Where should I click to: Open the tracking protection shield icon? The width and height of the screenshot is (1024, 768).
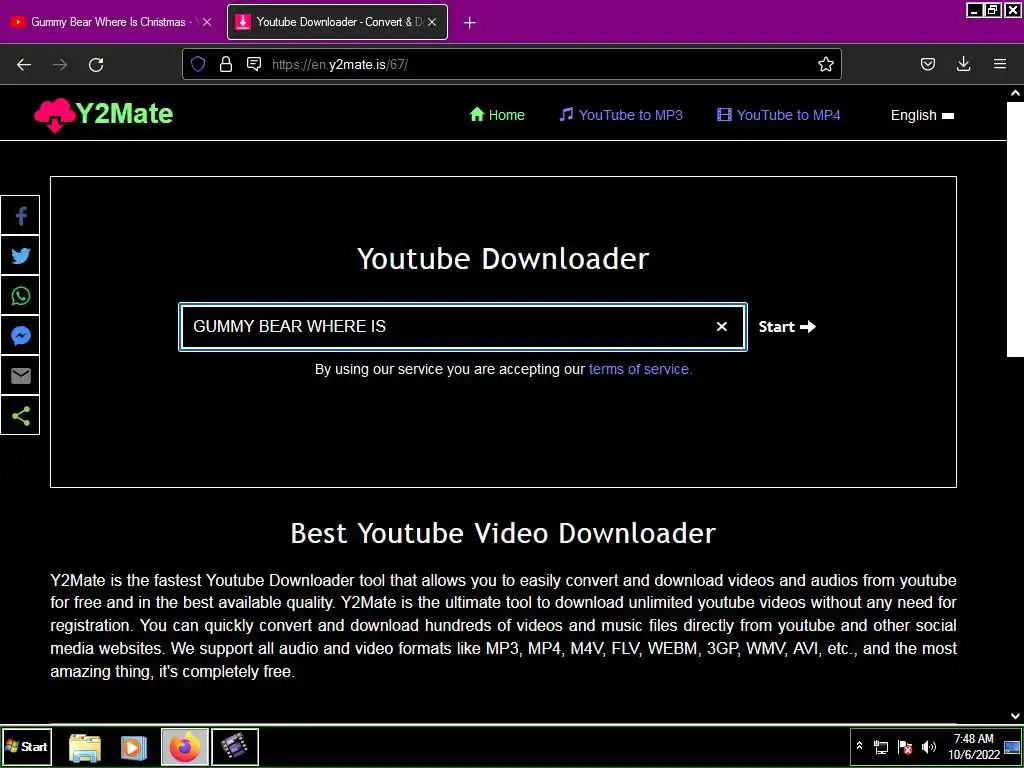click(198, 64)
